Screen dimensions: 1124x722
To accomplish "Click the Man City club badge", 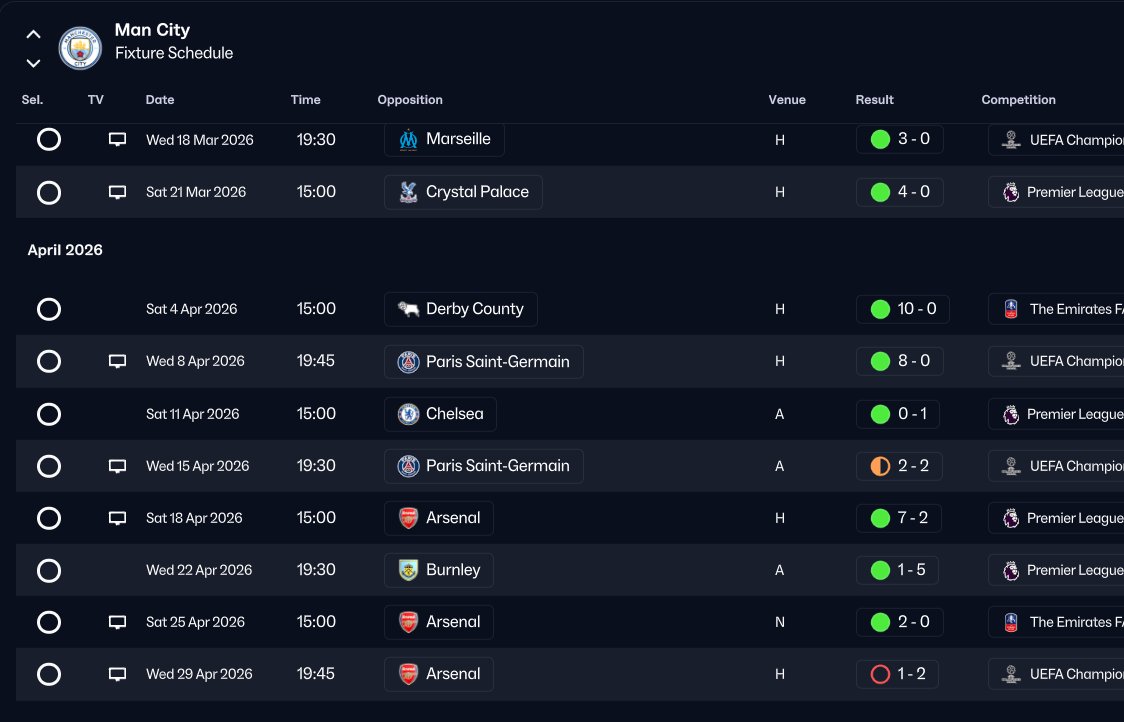I will point(80,48).
